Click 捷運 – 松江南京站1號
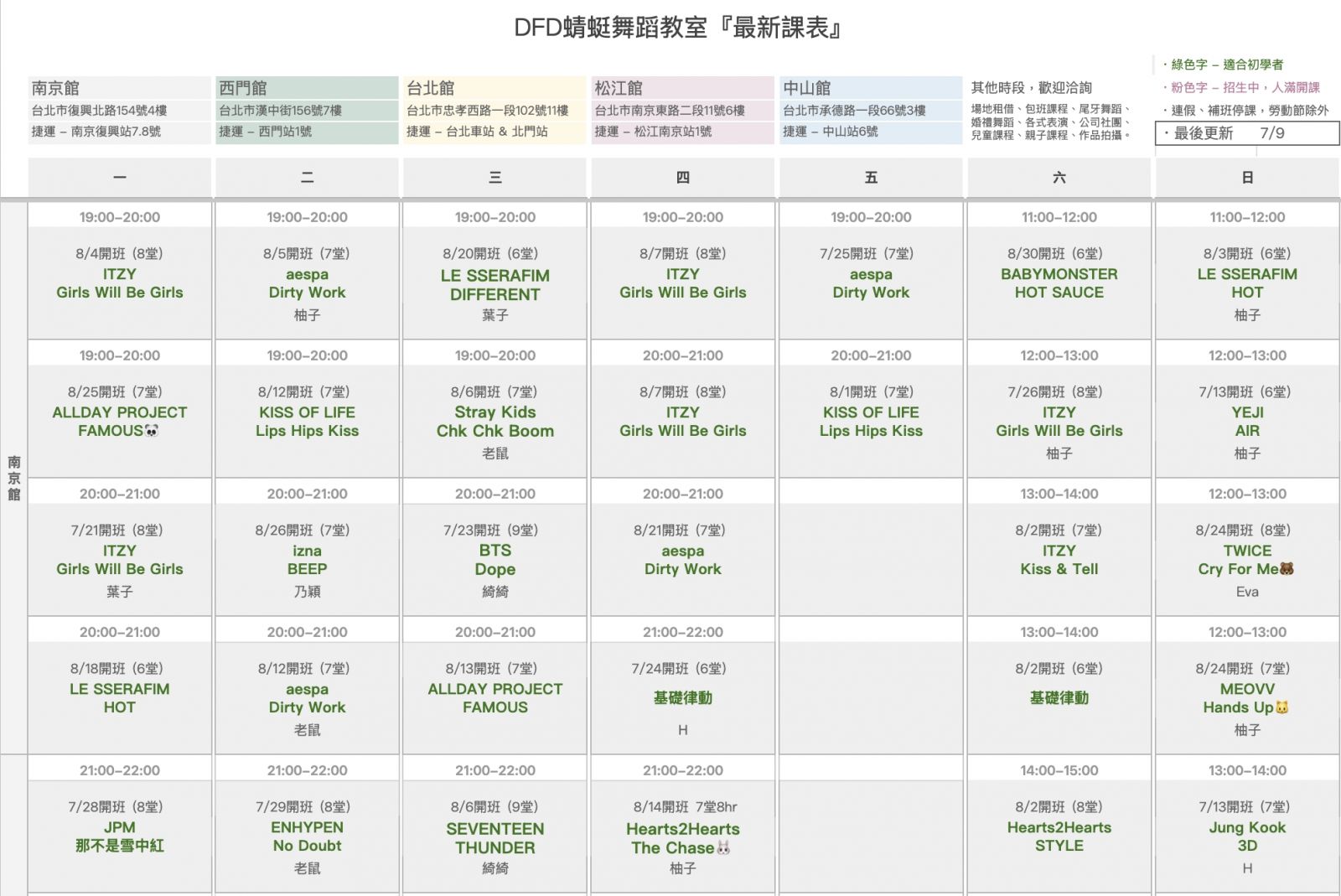Screen dimensions: 1341x896 tap(653, 132)
